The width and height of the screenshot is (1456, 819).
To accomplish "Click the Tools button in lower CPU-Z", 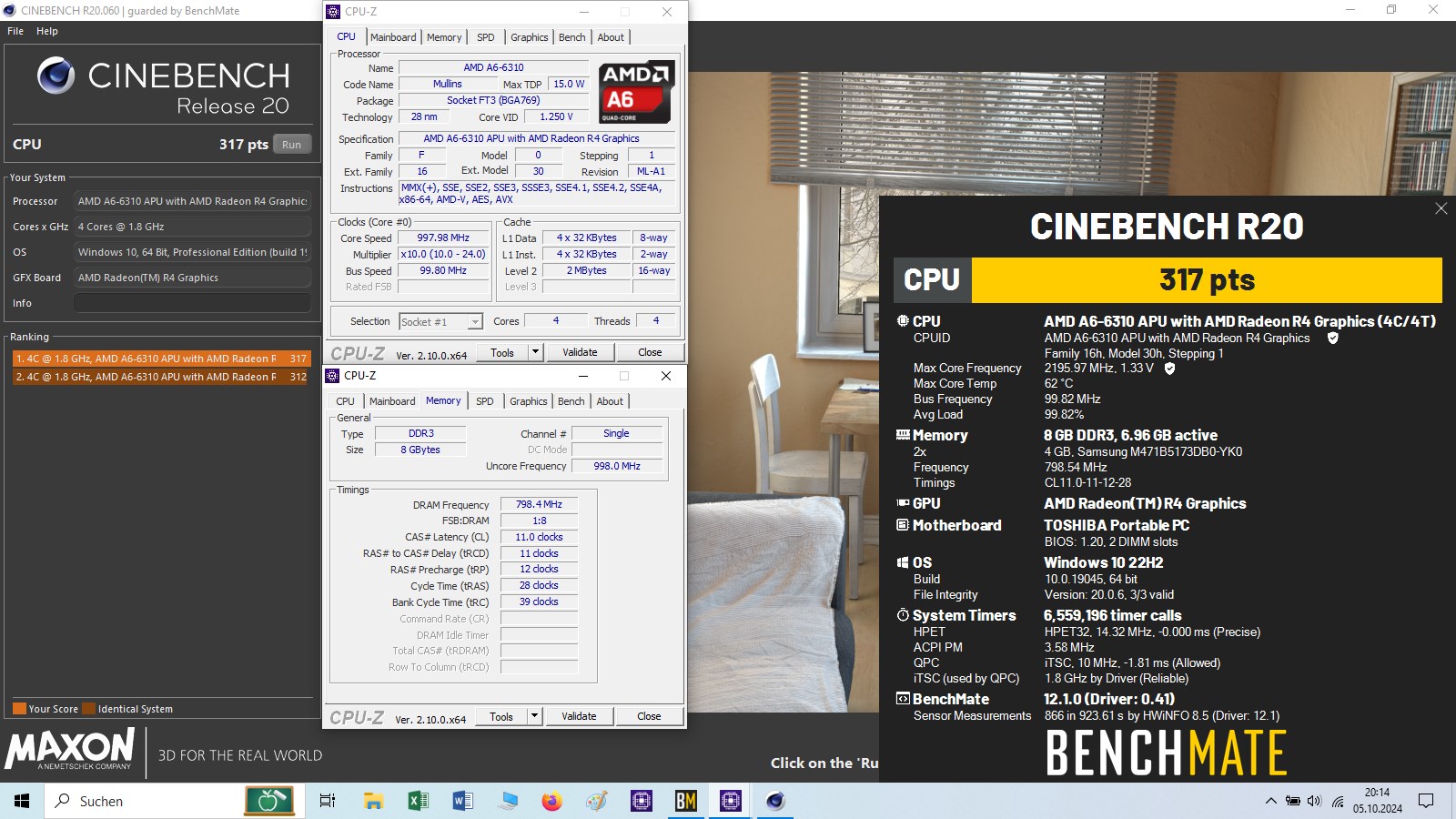I will pyautogui.click(x=501, y=716).
